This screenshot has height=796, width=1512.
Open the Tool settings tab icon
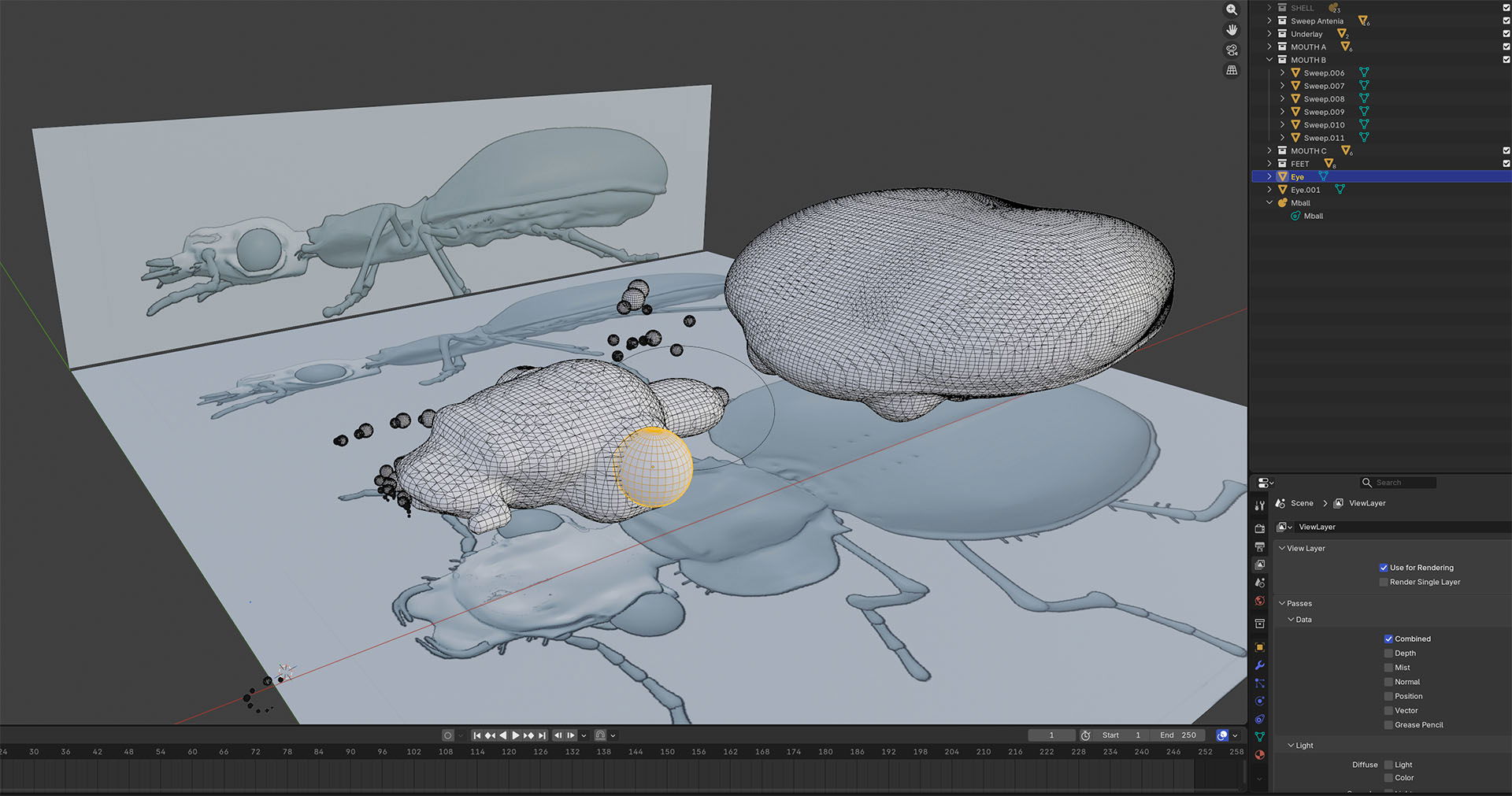click(1260, 505)
